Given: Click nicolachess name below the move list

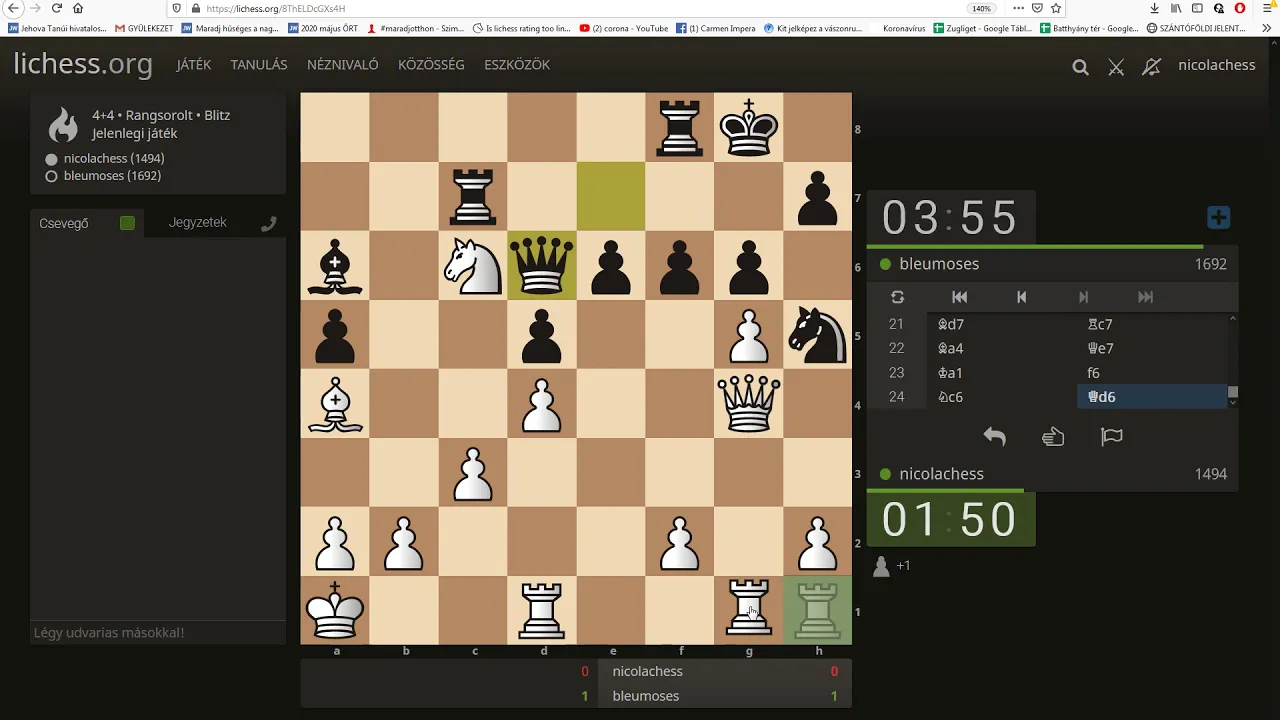Looking at the screenshot, I should tap(941, 474).
